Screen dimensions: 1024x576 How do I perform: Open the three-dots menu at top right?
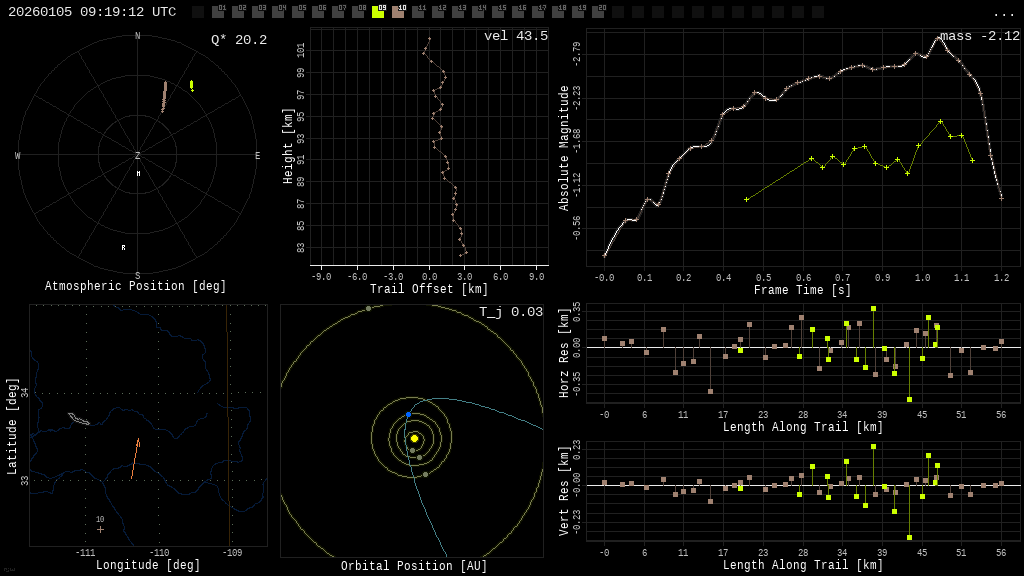1003,13
